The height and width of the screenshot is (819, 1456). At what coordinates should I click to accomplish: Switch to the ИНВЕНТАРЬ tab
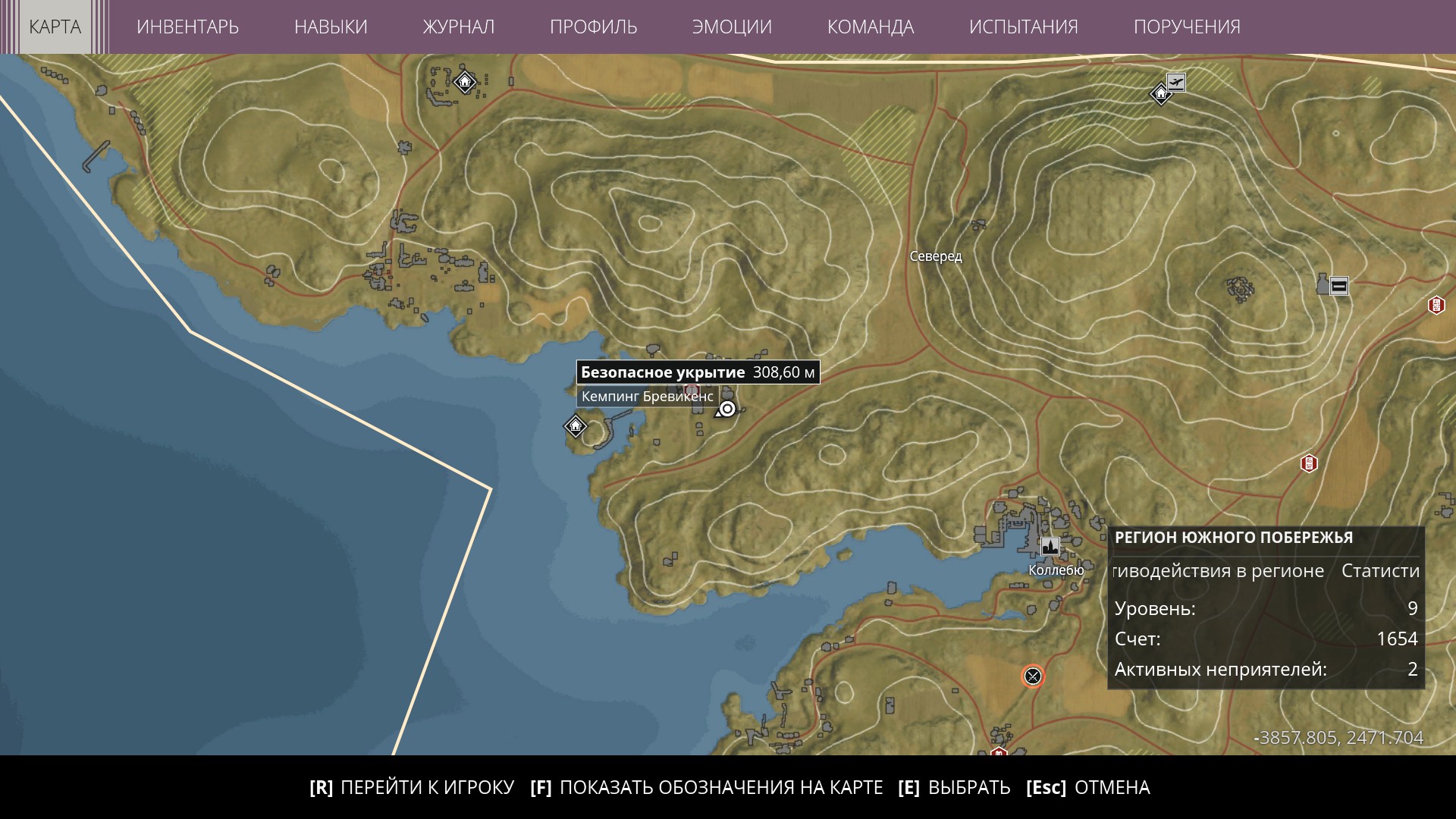pos(187,27)
